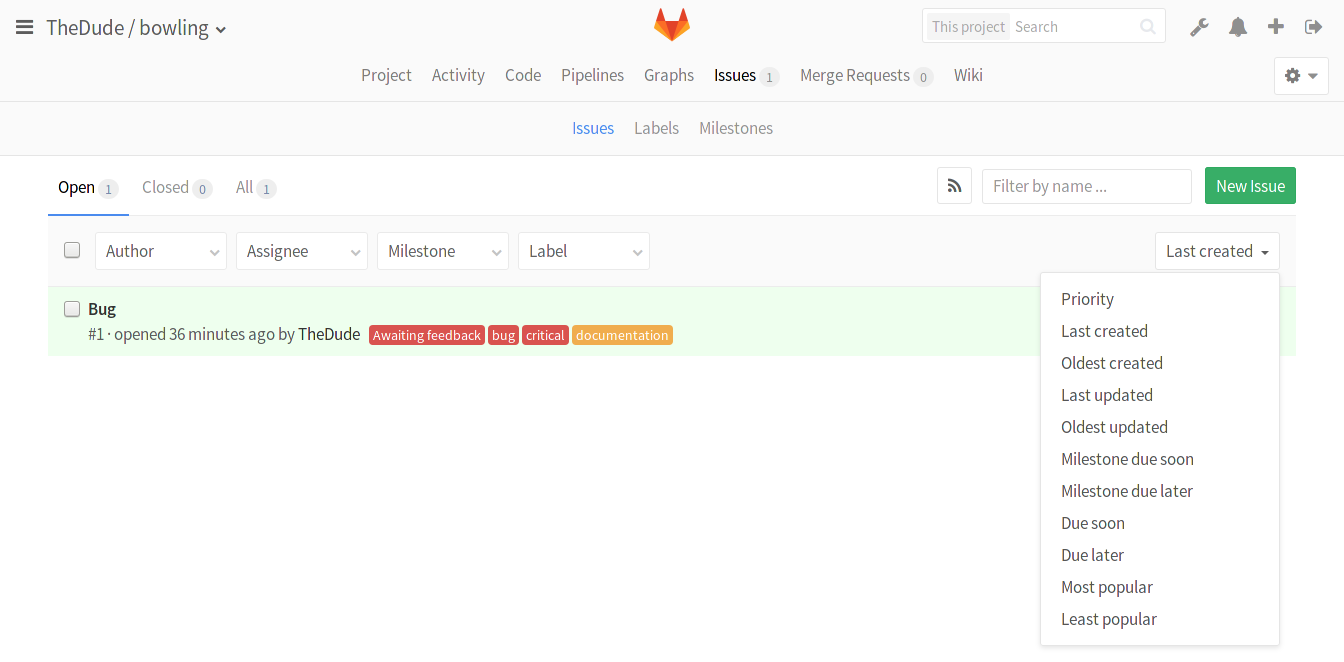Open the Bug issue link

(101, 308)
